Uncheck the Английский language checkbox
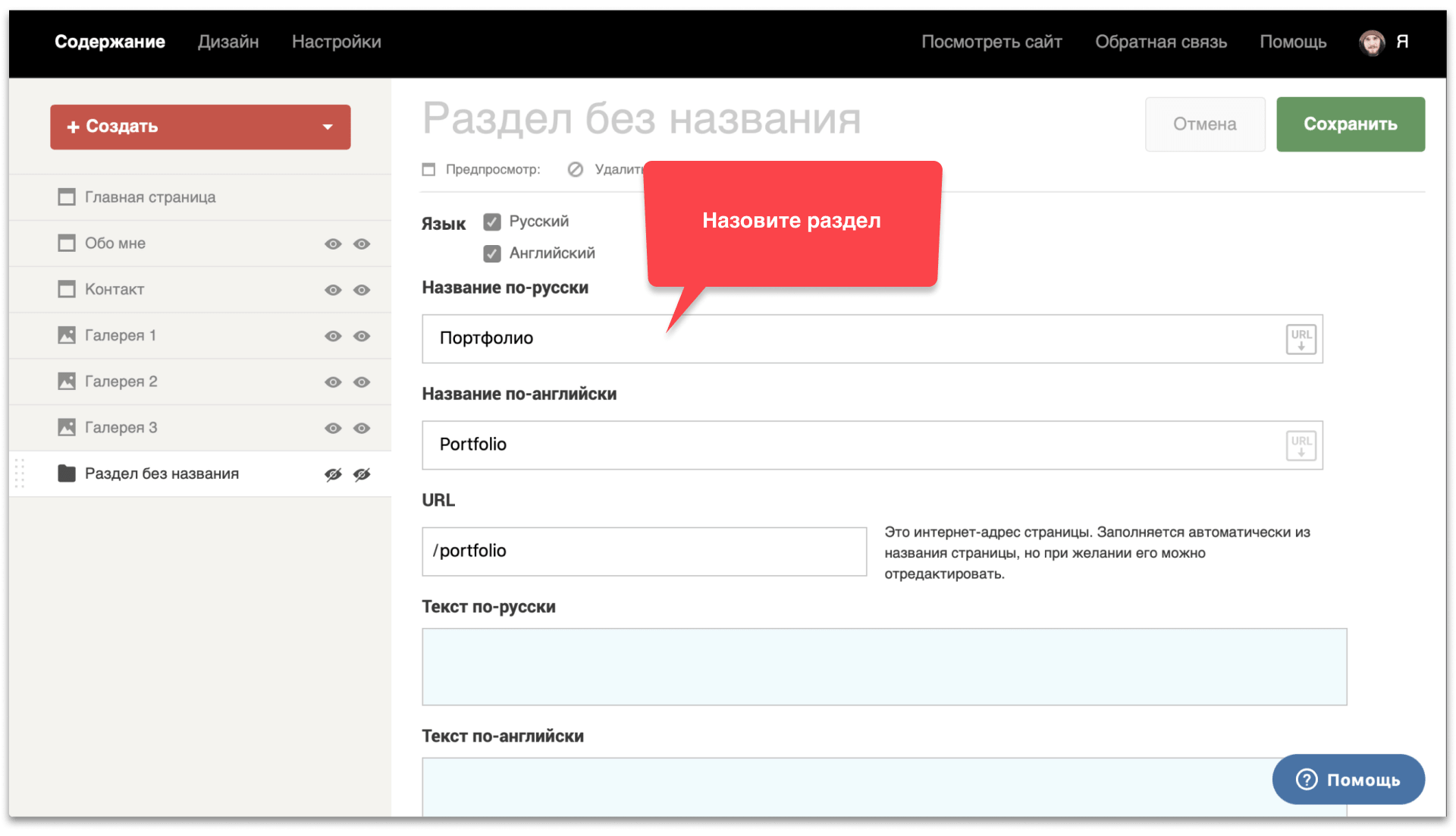 pyautogui.click(x=492, y=253)
